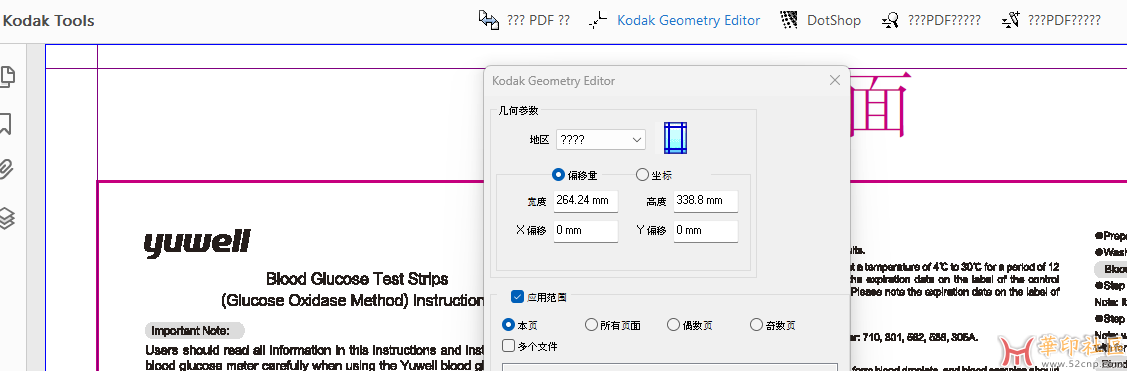
Task: Click the magnifier-and-arrow PDF icon in the toolbar
Action: click(x=891, y=20)
